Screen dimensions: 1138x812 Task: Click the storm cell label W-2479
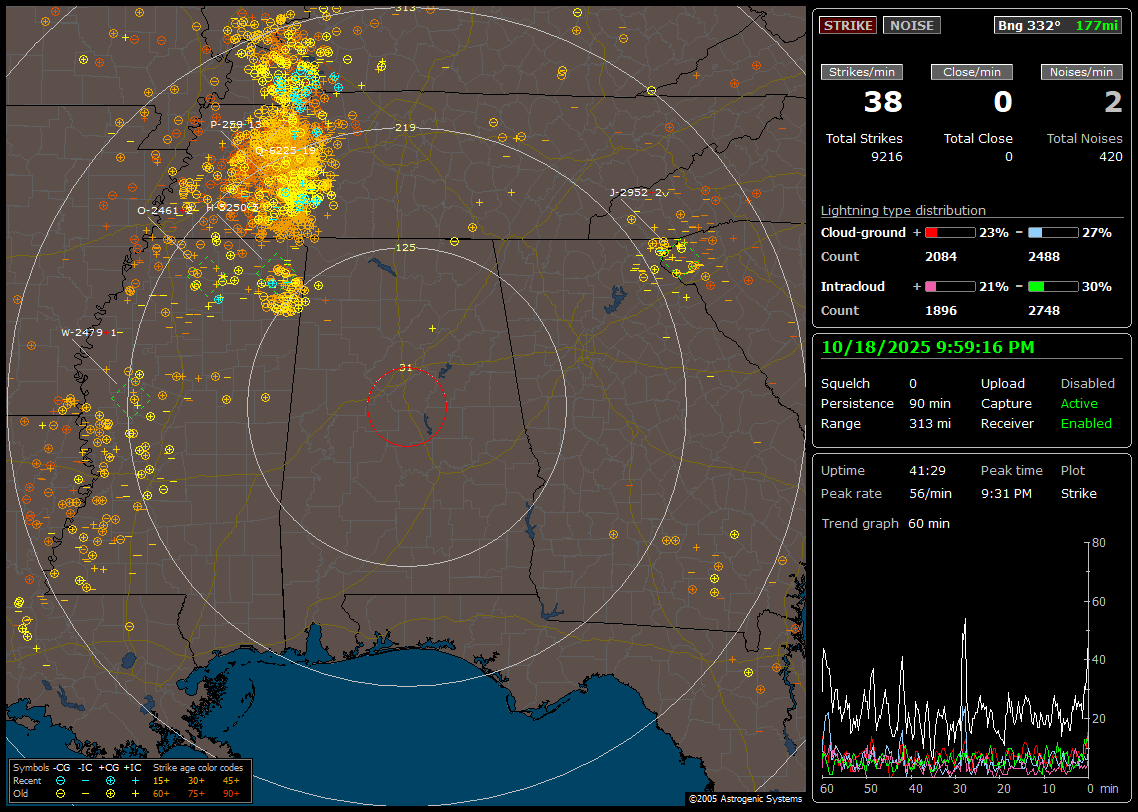(84, 332)
